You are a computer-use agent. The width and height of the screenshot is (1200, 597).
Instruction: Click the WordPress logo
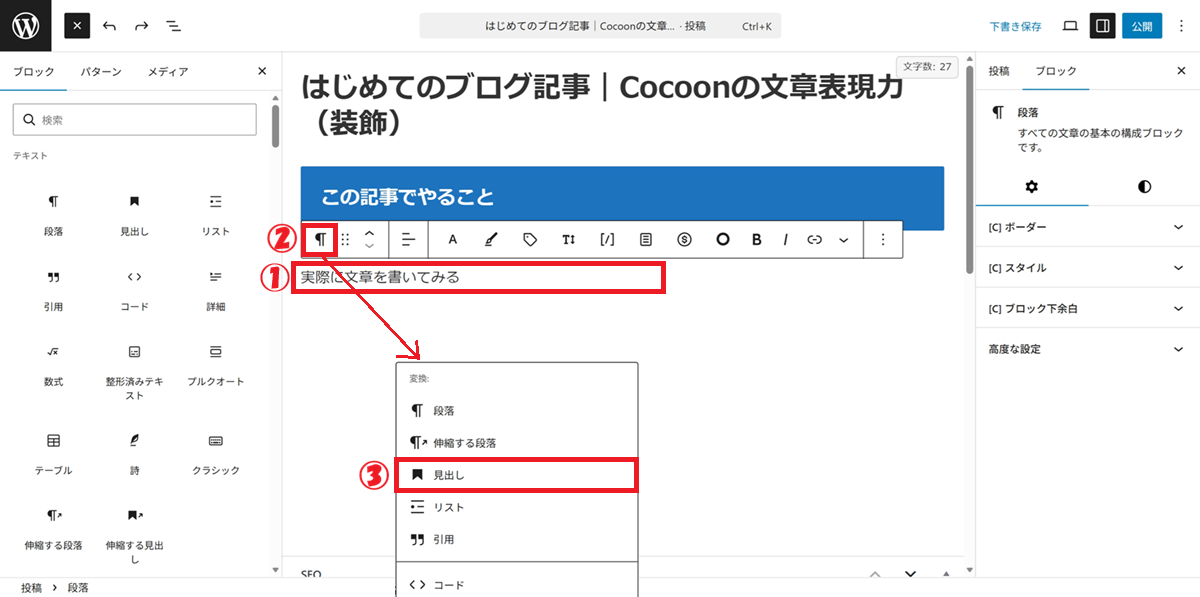click(26, 26)
